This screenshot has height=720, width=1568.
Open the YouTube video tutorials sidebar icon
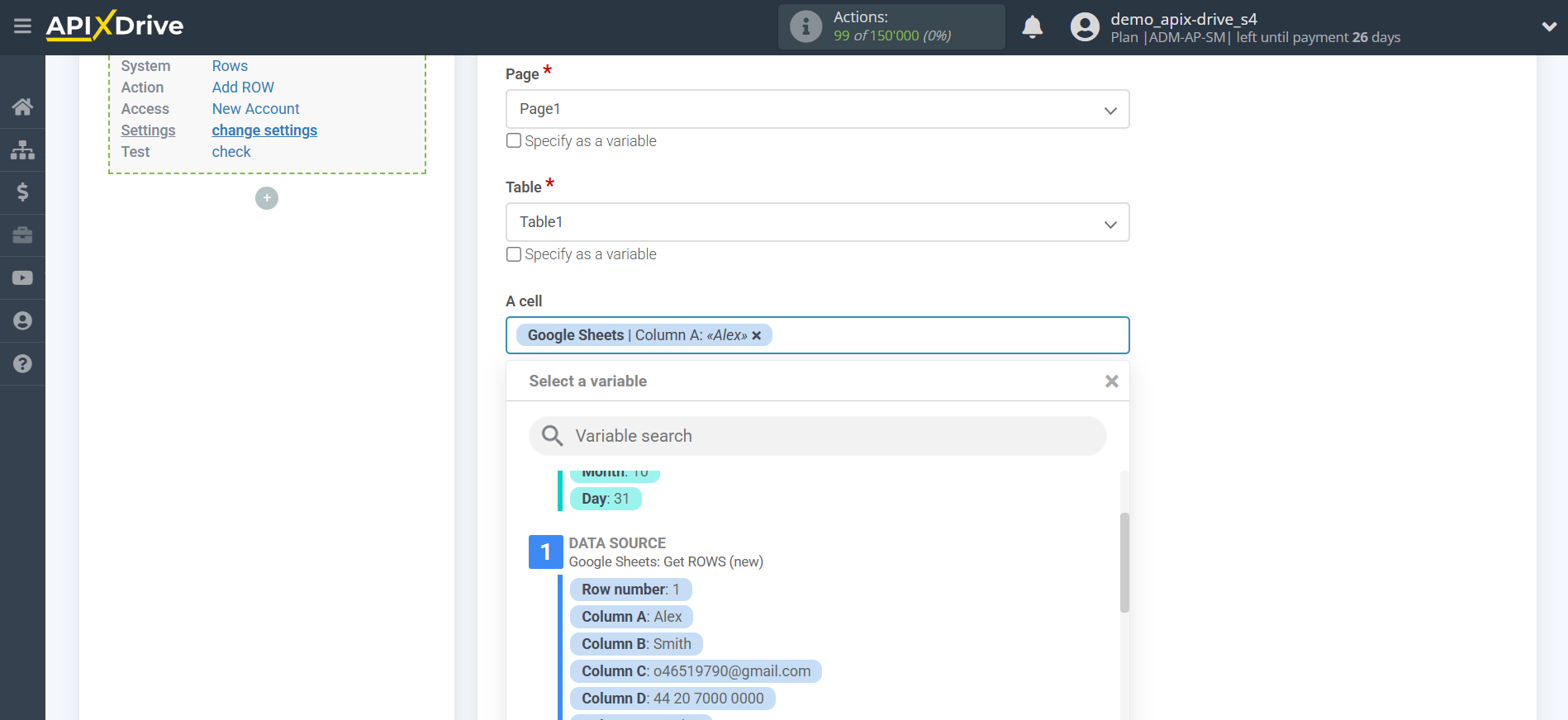click(x=22, y=278)
